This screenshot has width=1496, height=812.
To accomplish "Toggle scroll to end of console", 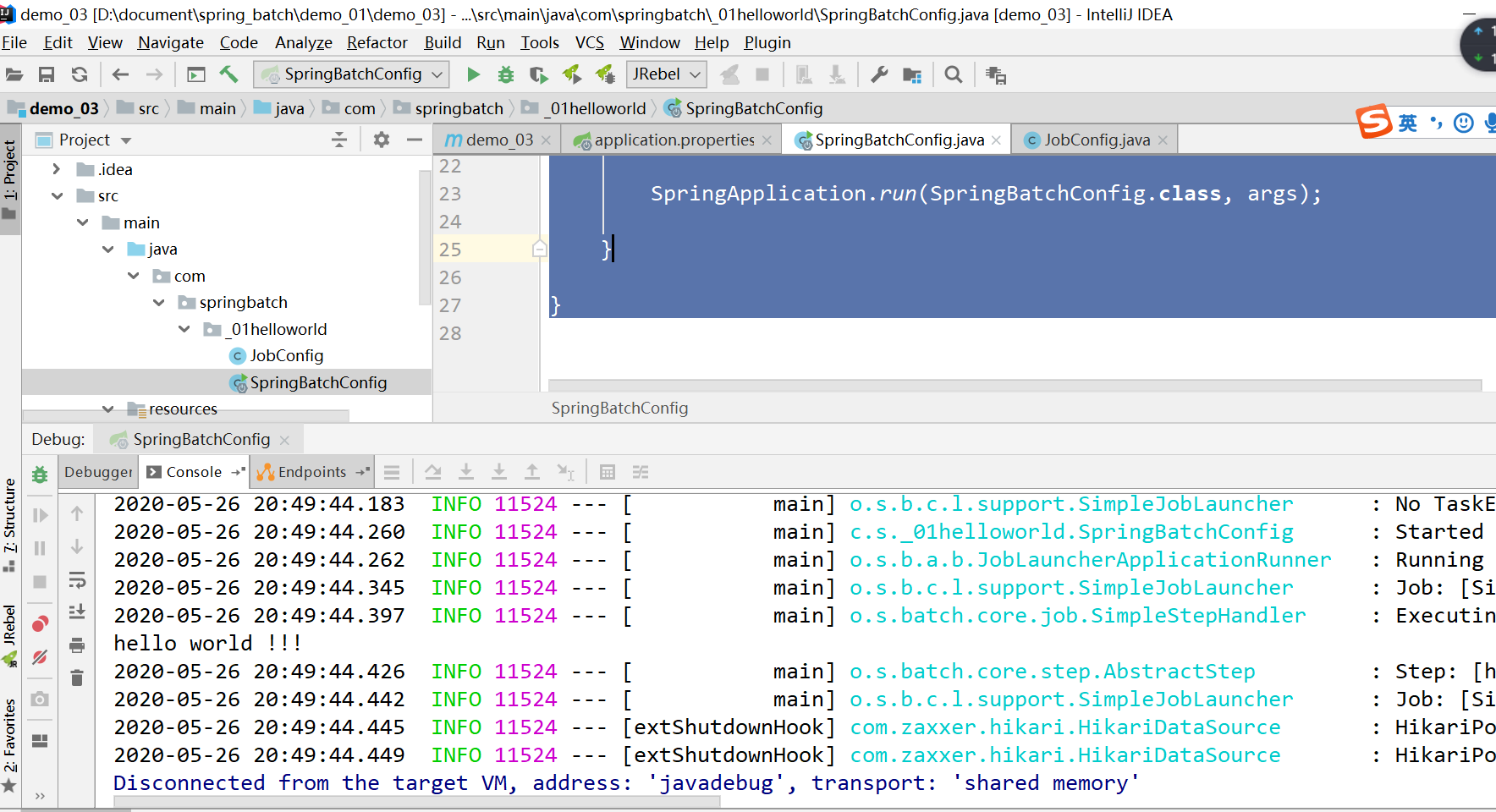I will (x=77, y=612).
